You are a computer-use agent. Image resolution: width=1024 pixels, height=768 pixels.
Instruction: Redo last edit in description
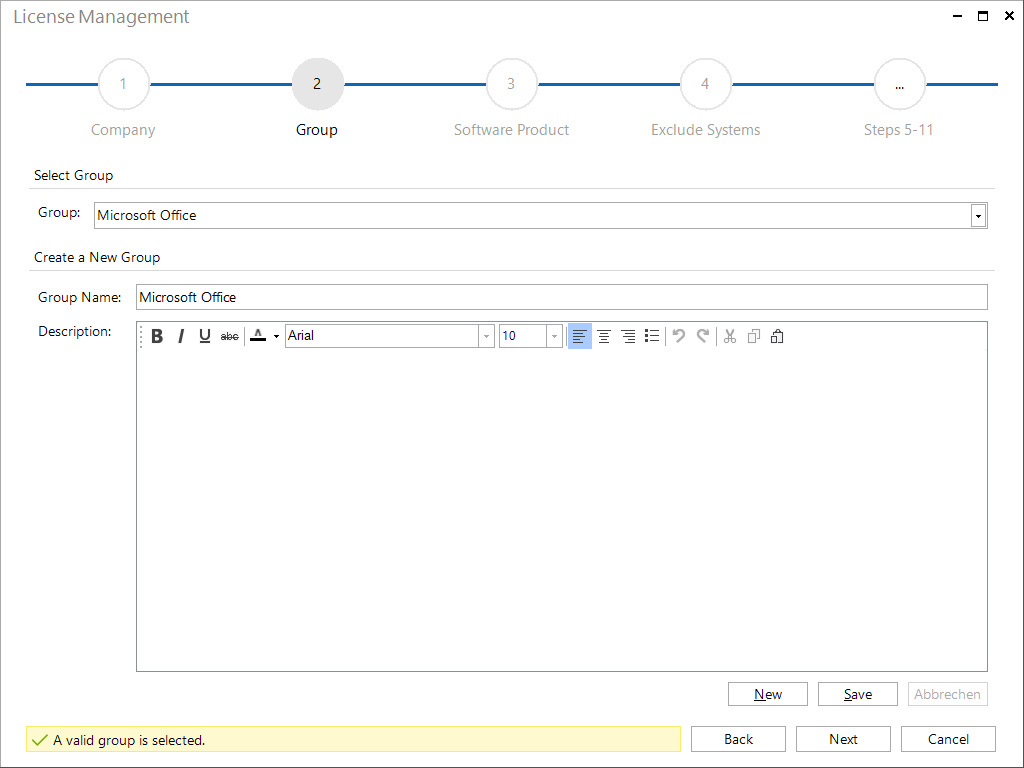tap(703, 336)
